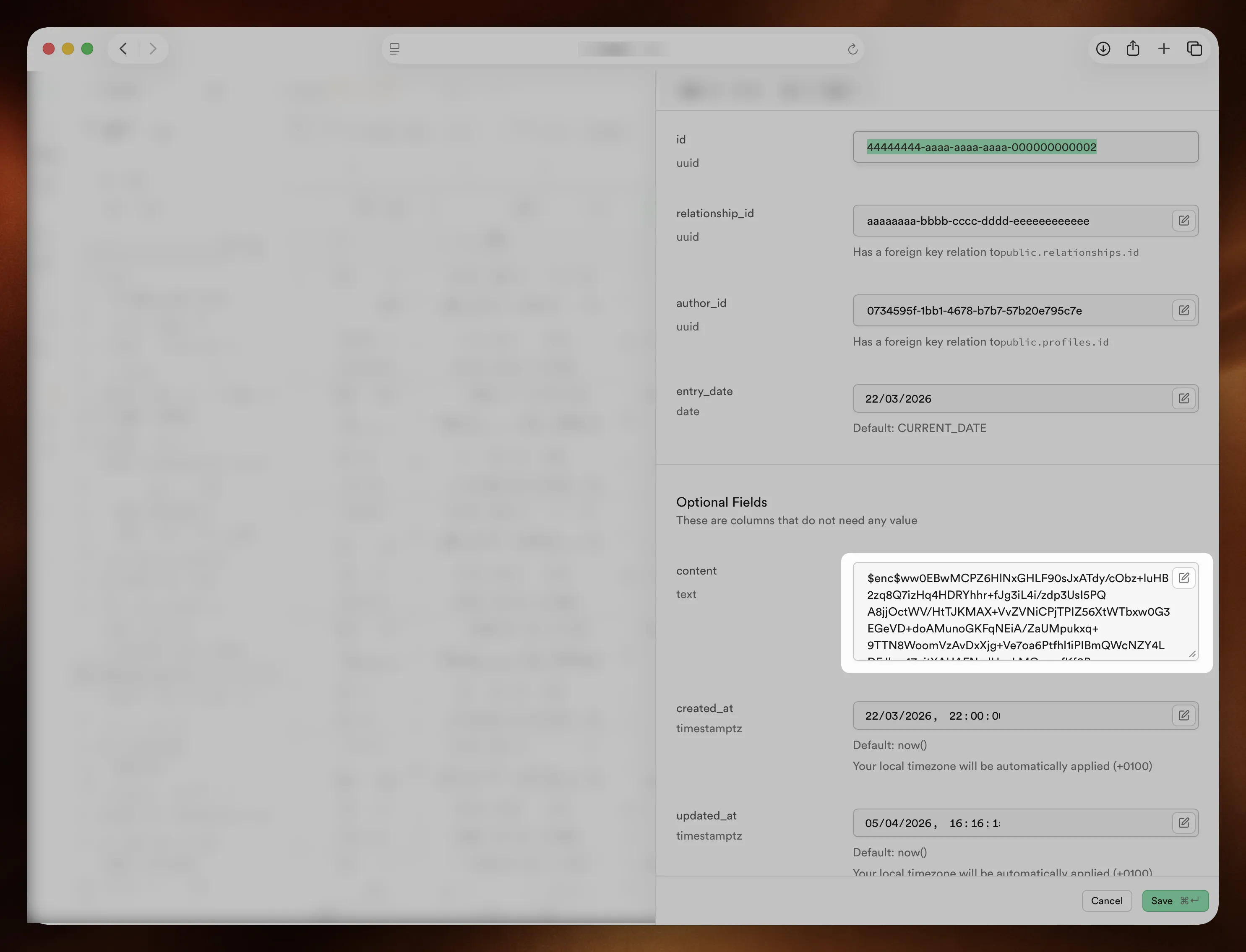Click the 'Default: CURRENT_DATE' hint
The image size is (1246, 952).
[x=919, y=428]
